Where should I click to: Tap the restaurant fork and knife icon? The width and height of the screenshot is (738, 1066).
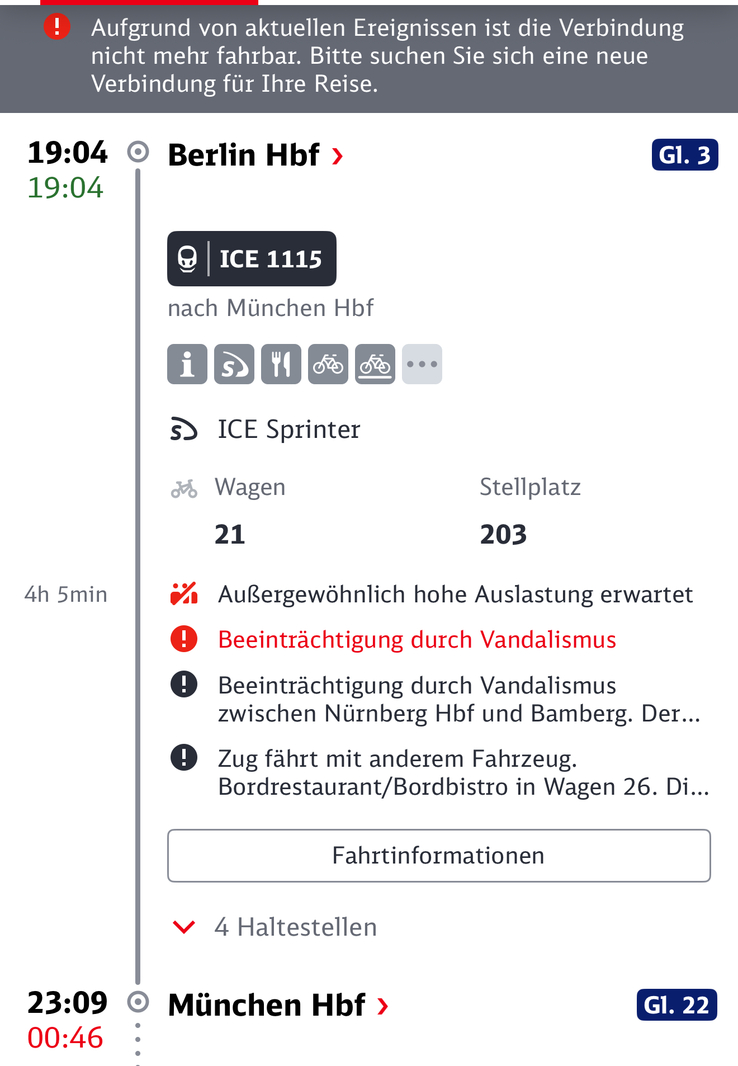[x=281, y=364]
